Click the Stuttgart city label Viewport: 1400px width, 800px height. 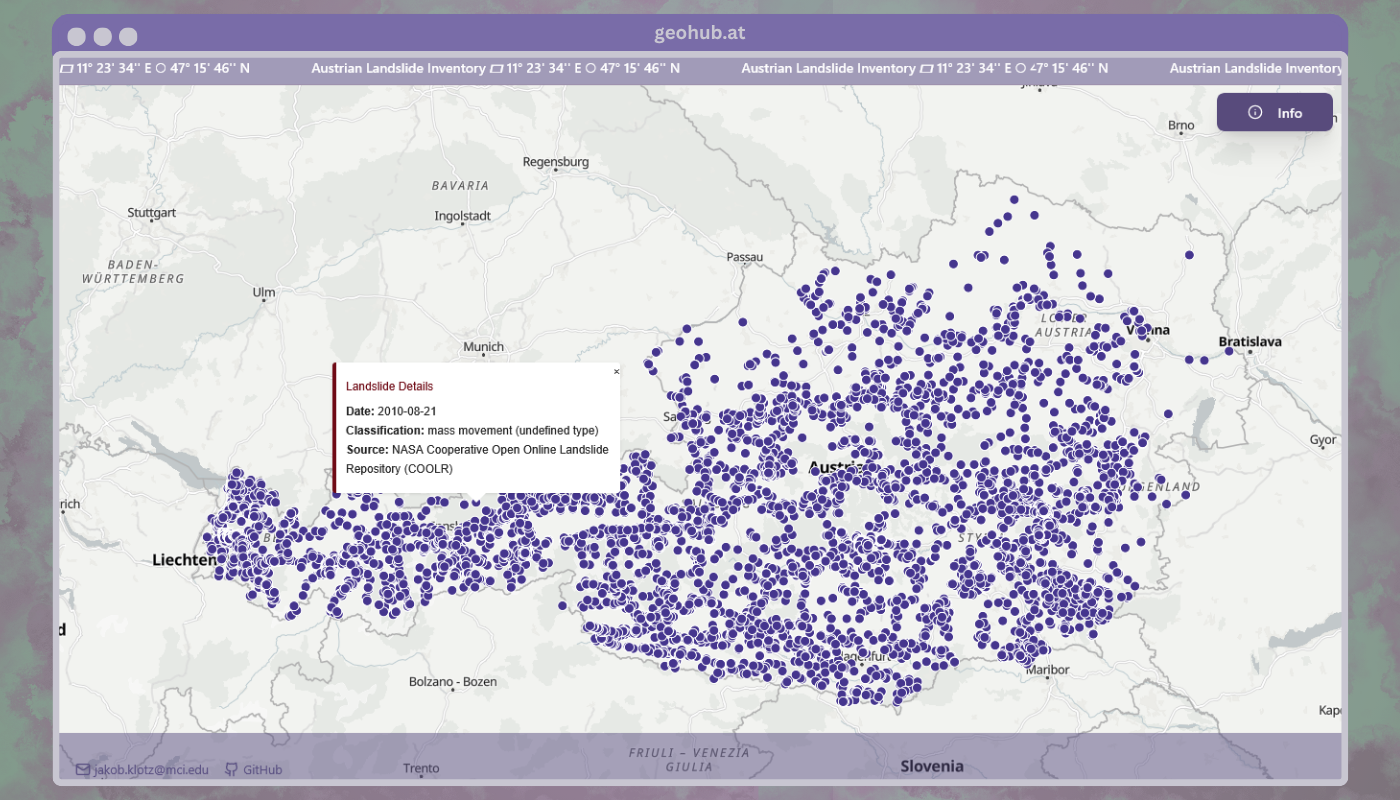pos(152,213)
